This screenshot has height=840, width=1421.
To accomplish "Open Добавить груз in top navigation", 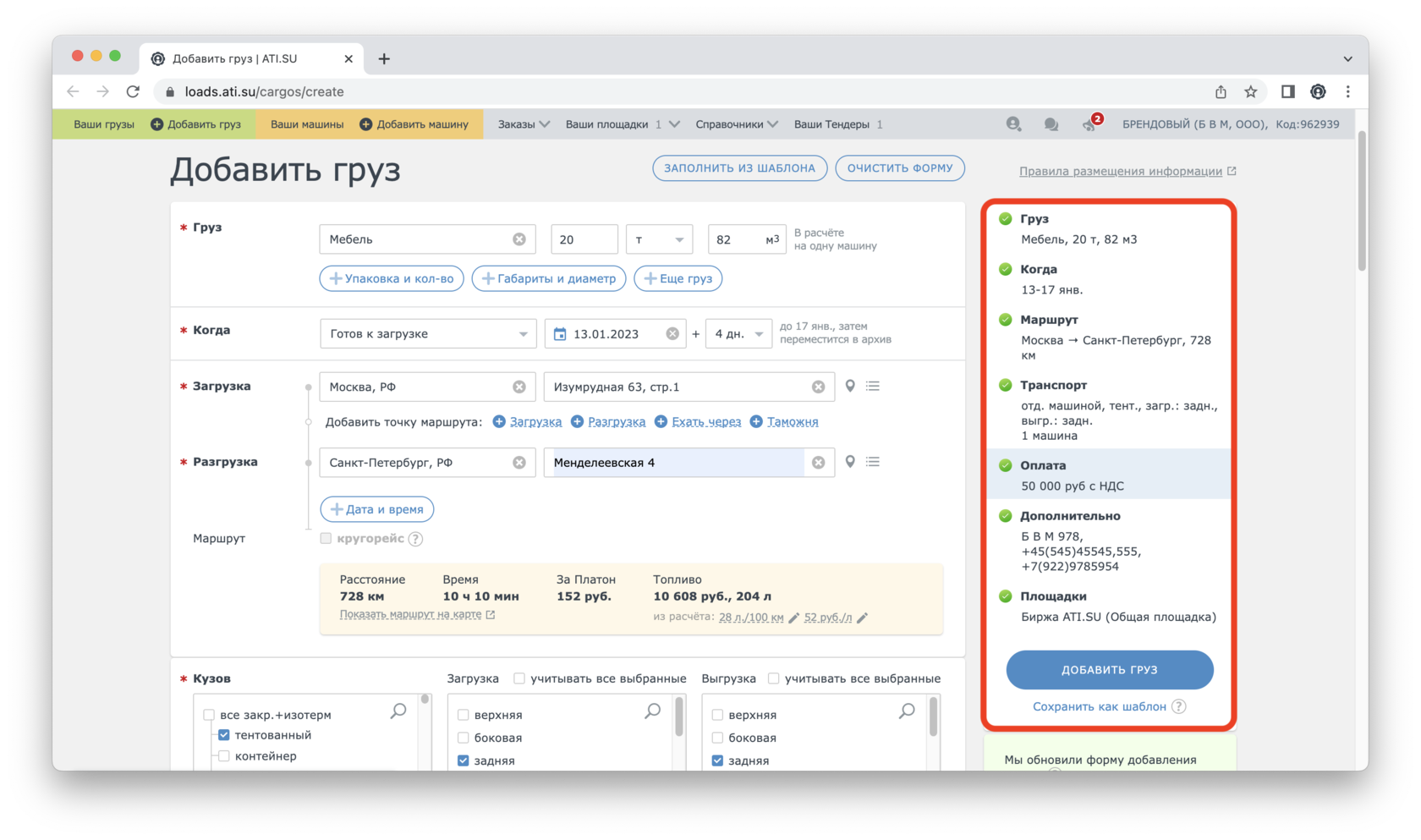I will pos(195,124).
